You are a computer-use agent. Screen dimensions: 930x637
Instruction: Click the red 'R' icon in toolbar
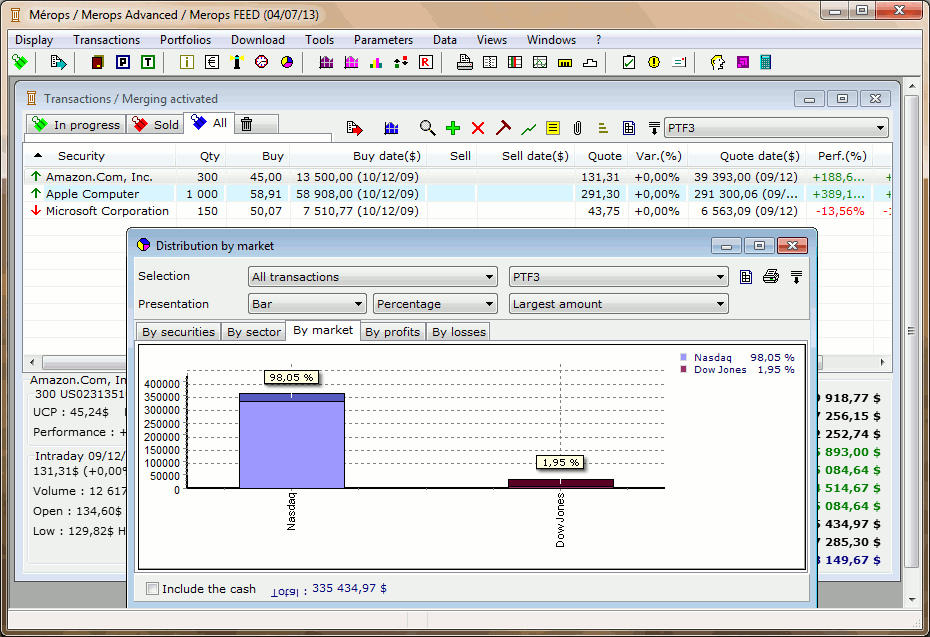point(426,62)
